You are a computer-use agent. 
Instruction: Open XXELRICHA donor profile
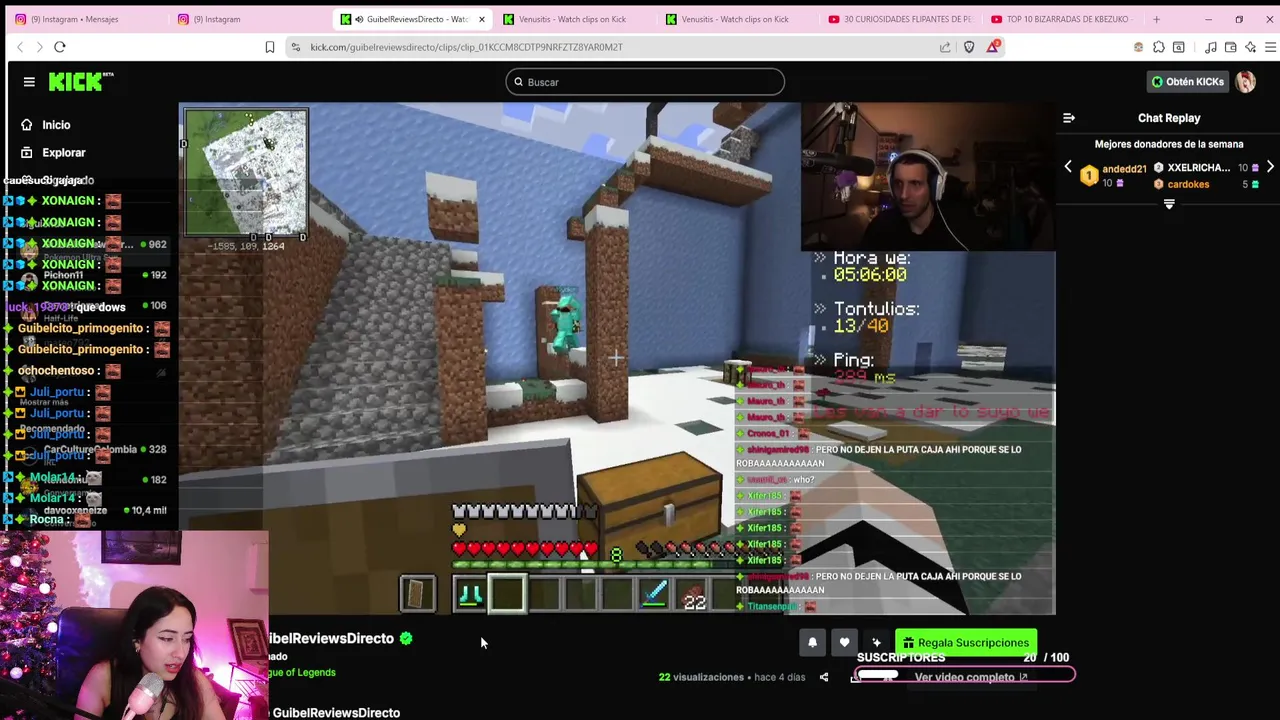(1198, 168)
